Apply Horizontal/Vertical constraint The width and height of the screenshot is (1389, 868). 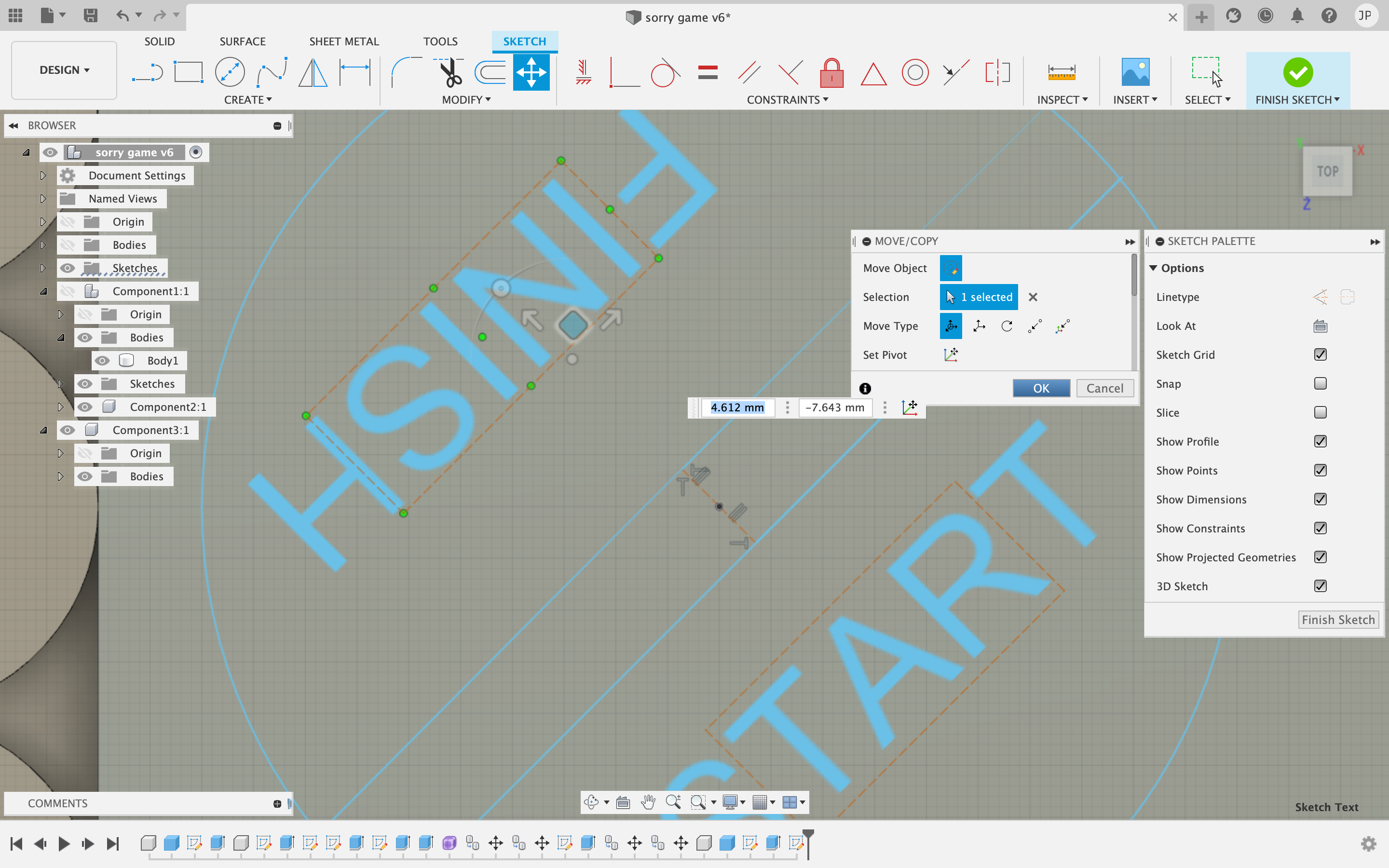[x=583, y=73]
